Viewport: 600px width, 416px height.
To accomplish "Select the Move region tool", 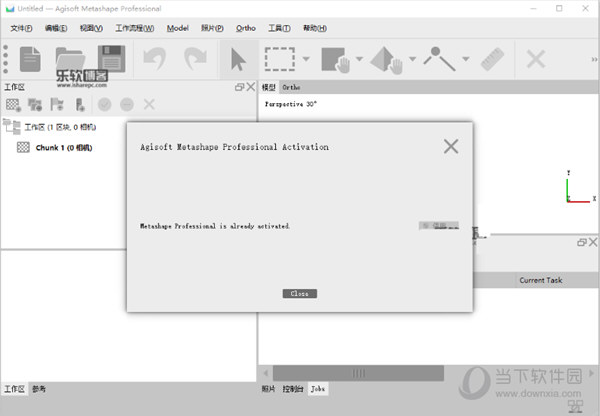I will coord(336,59).
